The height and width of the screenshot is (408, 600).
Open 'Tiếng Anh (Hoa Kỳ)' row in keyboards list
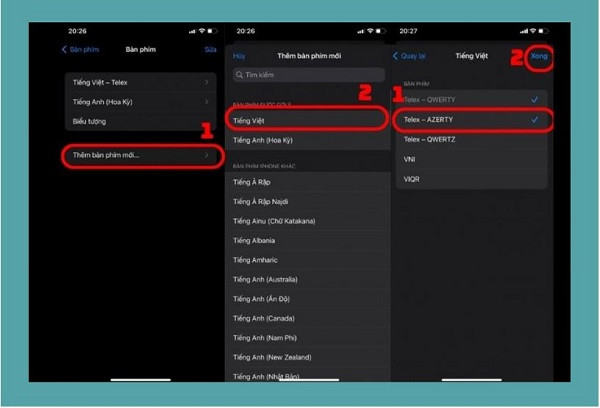click(x=140, y=102)
